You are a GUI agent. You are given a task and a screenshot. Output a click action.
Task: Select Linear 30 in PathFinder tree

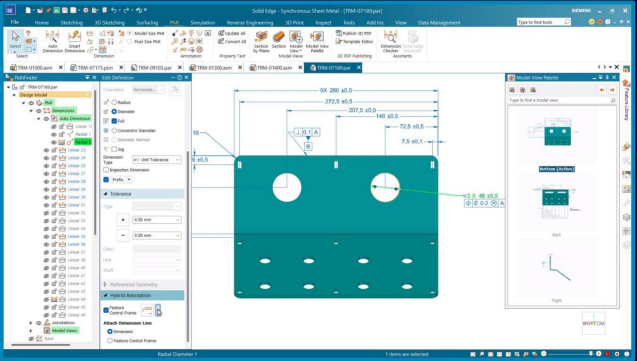(x=76, y=197)
